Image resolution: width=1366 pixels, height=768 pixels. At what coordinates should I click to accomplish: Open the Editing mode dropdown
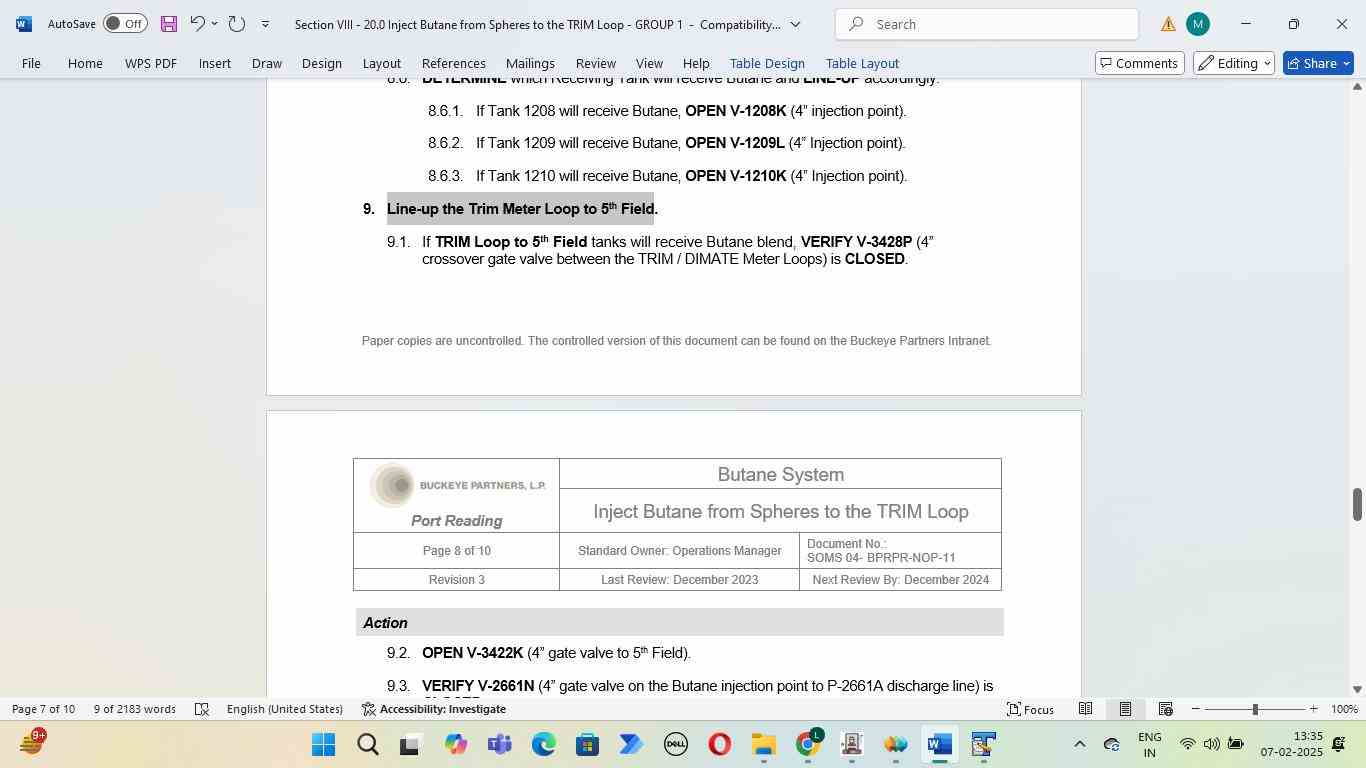(1234, 63)
